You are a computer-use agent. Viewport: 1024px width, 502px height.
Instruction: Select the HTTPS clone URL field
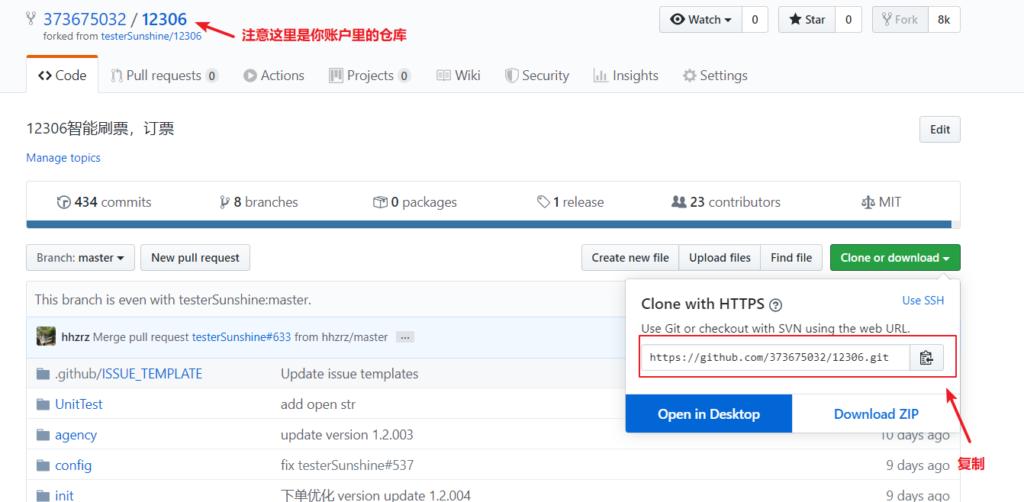775,358
